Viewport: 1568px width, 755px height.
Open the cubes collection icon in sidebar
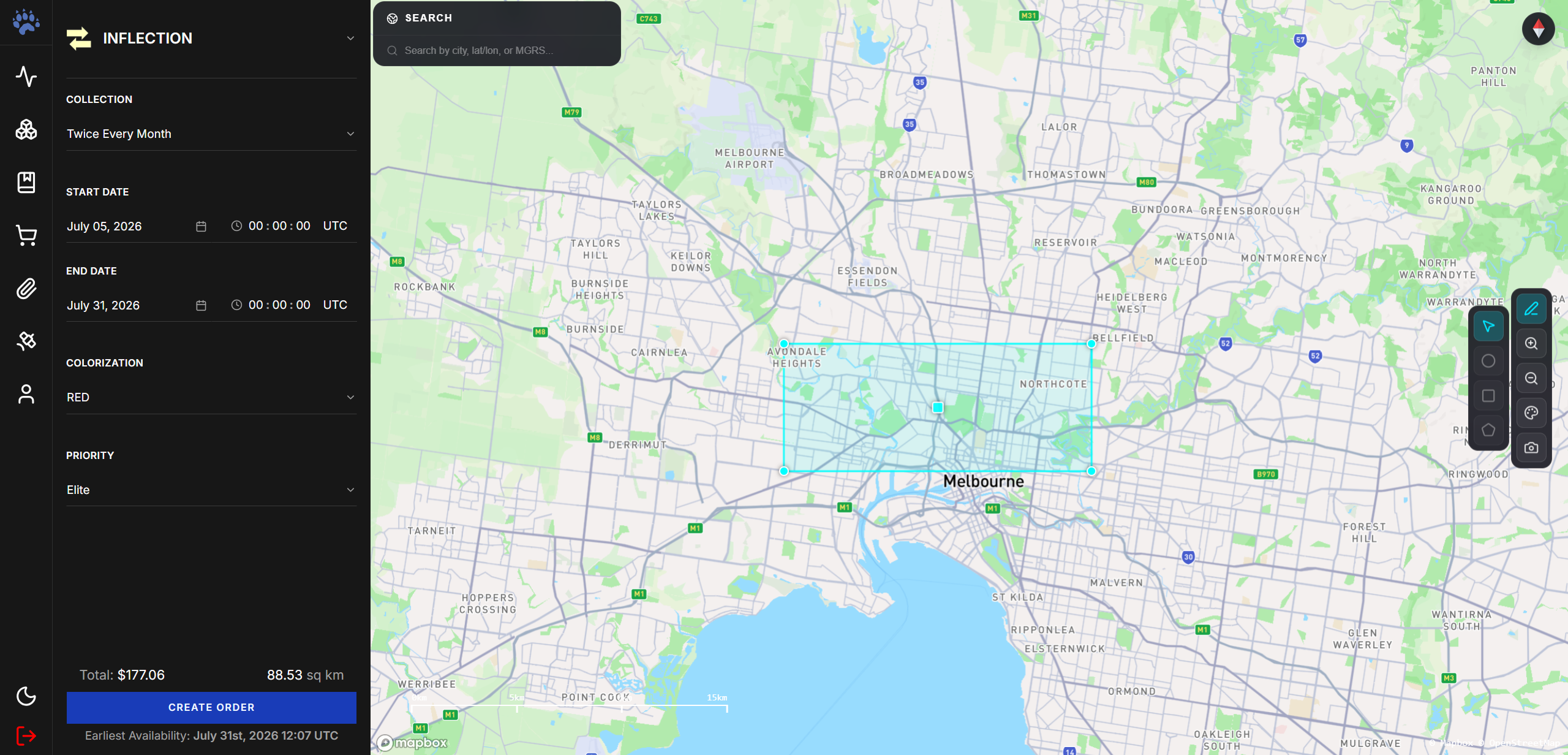point(26,129)
